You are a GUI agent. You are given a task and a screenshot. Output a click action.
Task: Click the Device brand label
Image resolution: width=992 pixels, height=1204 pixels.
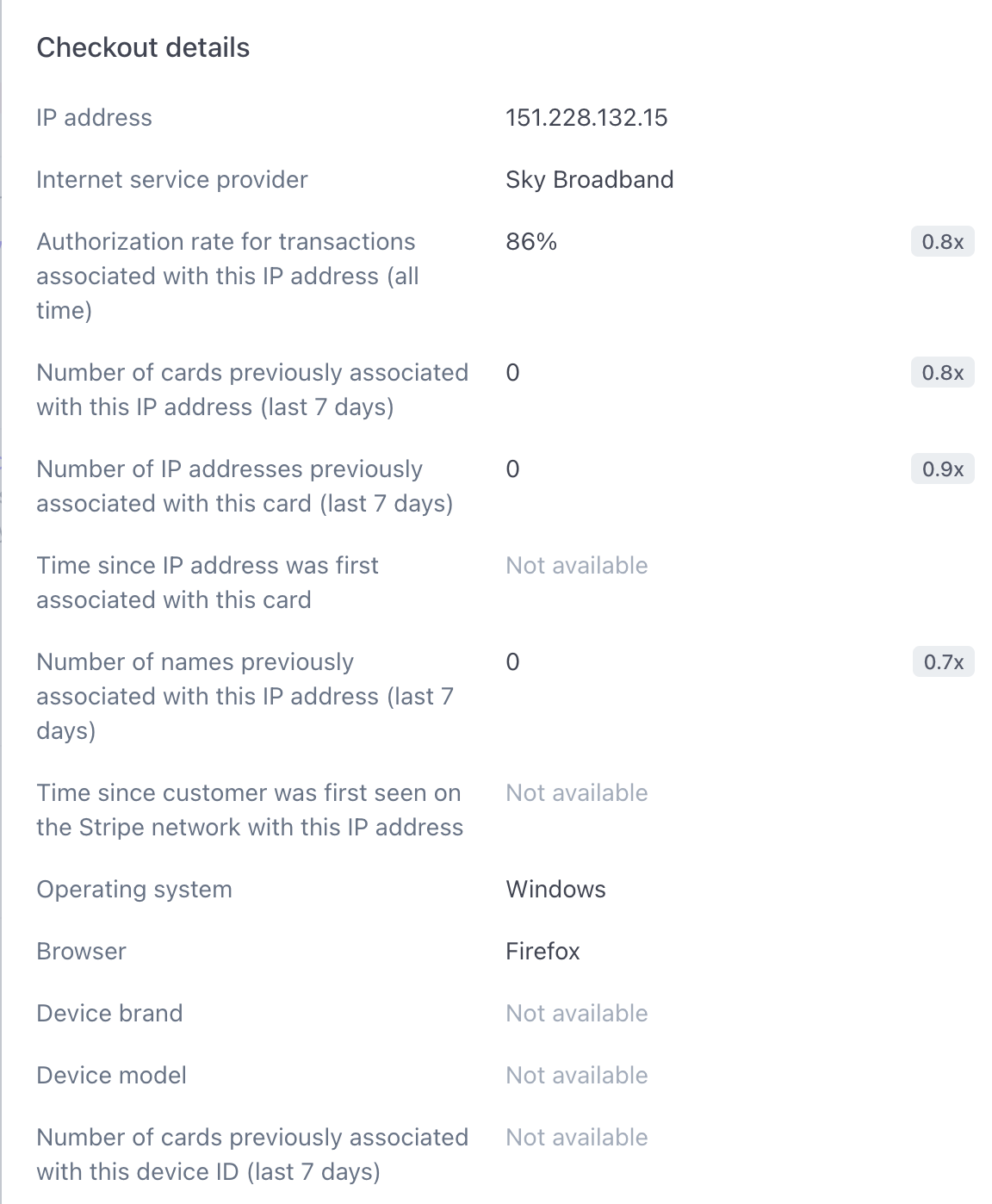click(109, 1014)
